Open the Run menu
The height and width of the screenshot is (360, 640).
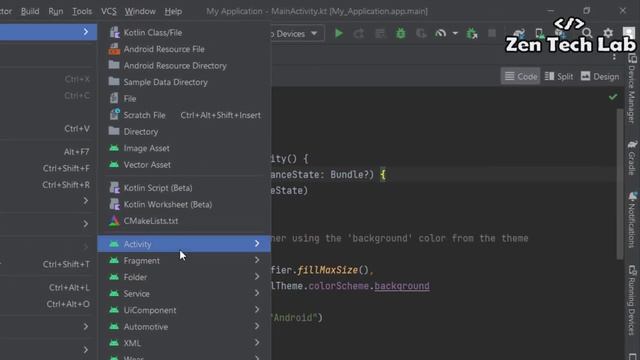click(x=56, y=11)
